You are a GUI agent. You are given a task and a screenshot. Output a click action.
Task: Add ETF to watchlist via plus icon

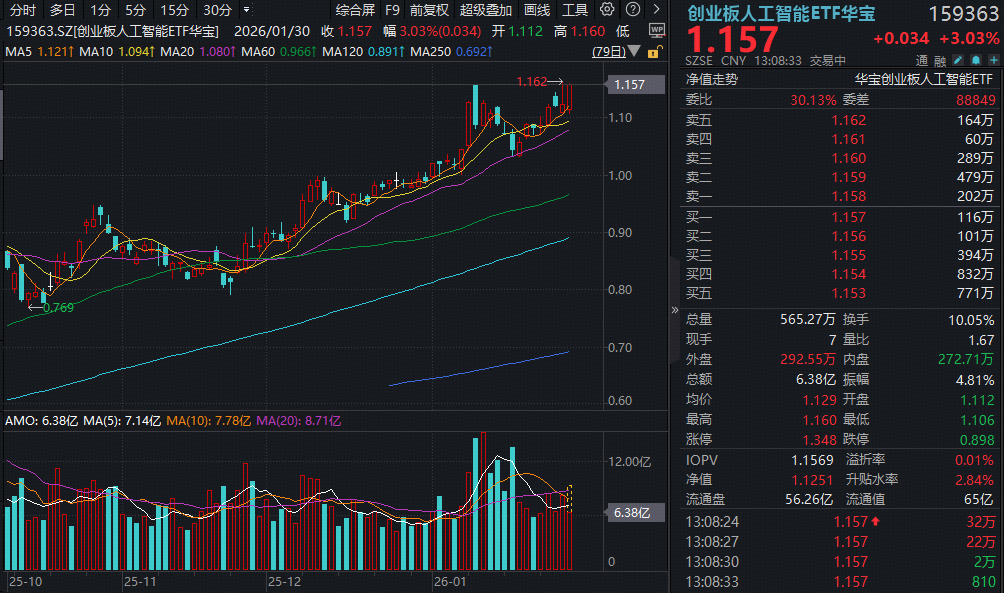click(993, 60)
